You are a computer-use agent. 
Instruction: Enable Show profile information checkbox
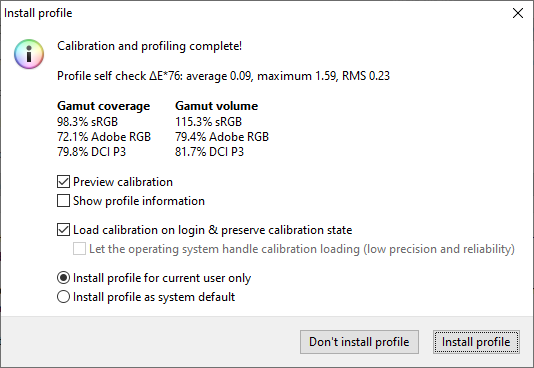(x=63, y=201)
